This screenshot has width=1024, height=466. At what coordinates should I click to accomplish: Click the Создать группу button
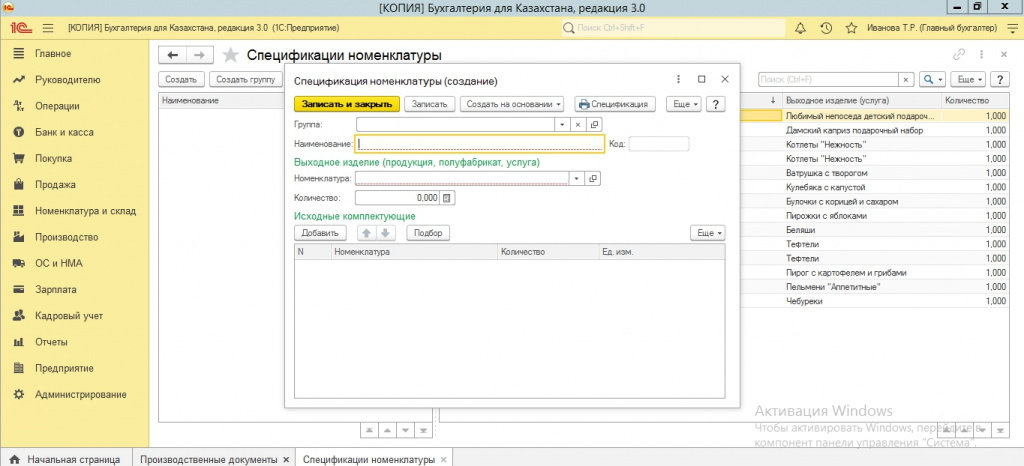pos(246,79)
